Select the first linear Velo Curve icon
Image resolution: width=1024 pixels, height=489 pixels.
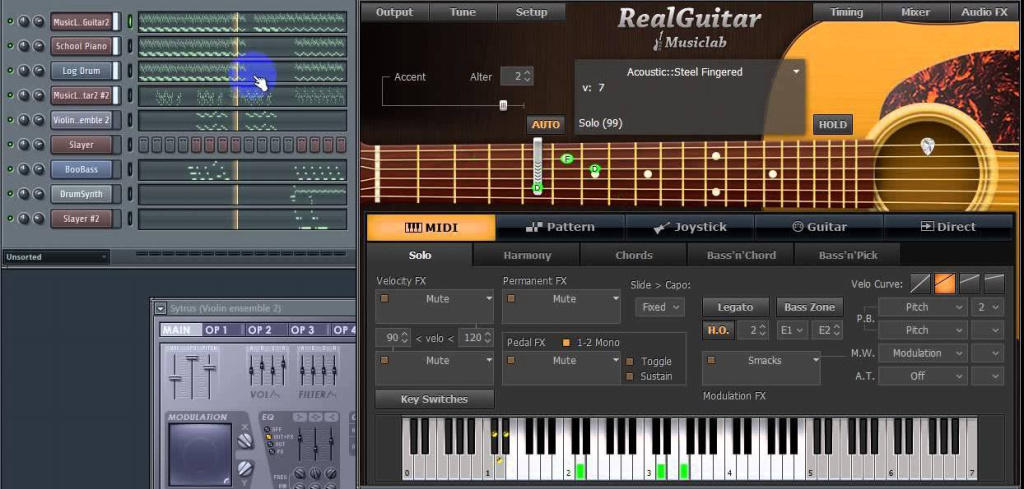coord(920,283)
